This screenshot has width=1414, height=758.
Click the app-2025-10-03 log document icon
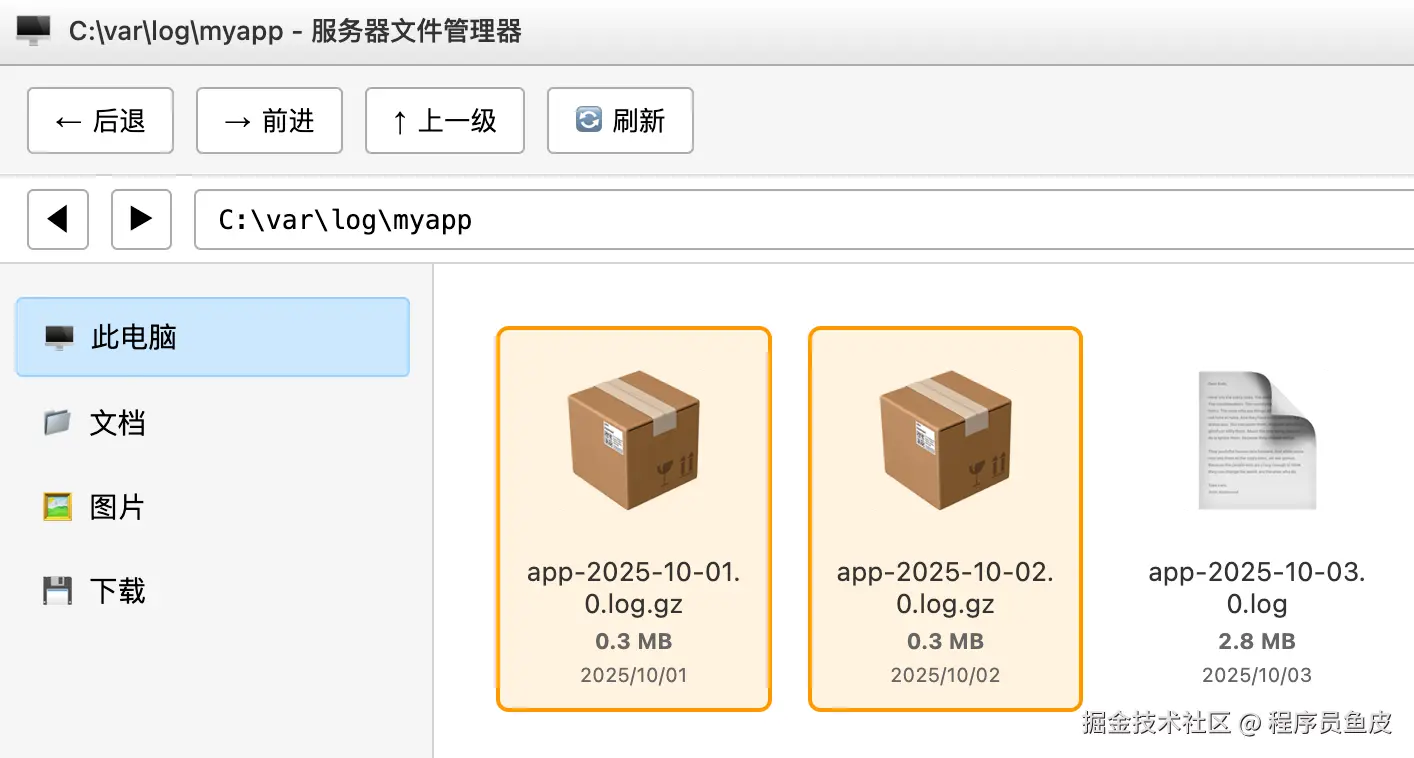tap(1257, 441)
